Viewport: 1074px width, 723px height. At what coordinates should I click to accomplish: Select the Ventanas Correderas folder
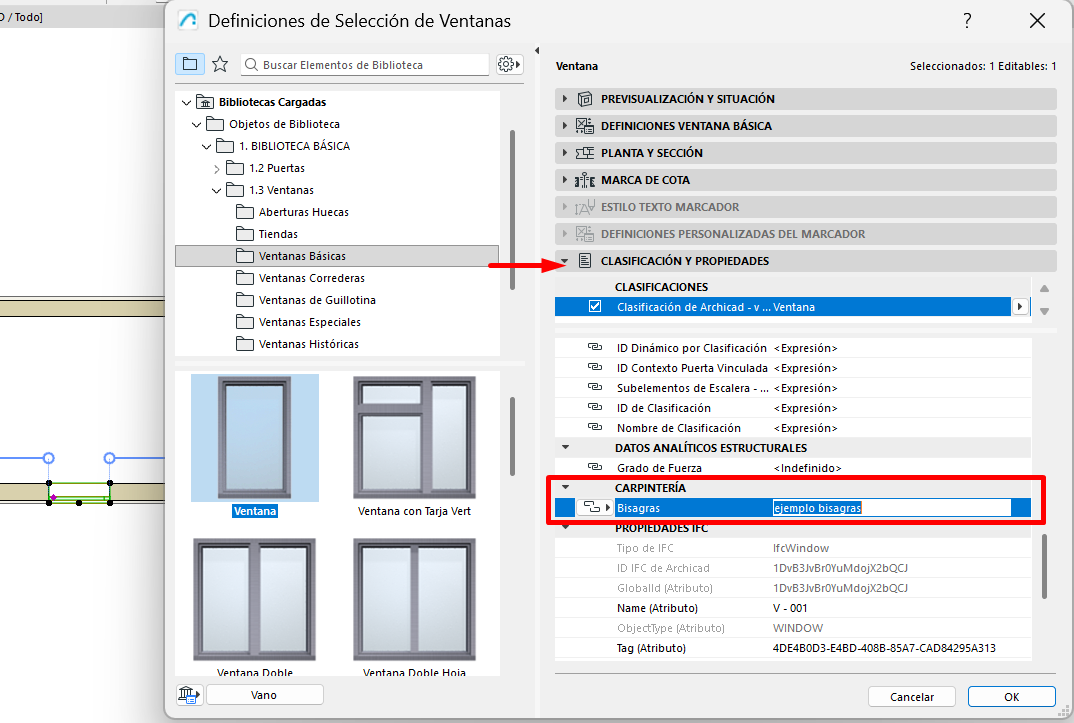[x=311, y=278]
